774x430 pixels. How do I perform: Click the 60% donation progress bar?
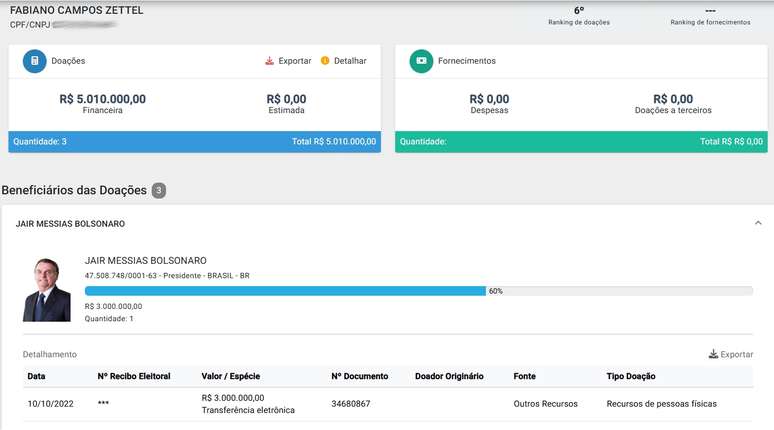(x=419, y=291)
